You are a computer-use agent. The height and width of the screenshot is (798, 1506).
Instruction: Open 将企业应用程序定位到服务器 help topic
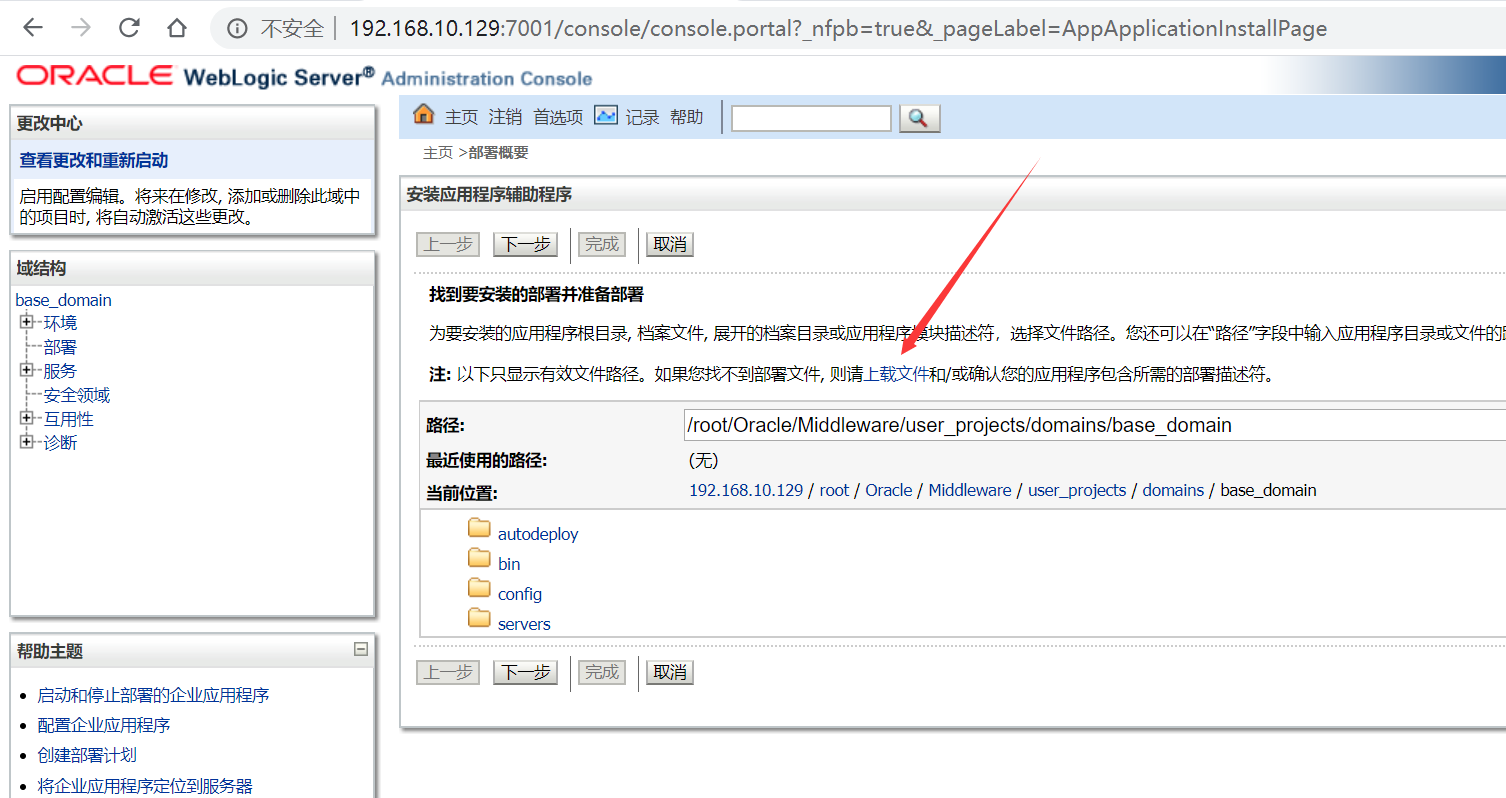click(x=145, y=786)
